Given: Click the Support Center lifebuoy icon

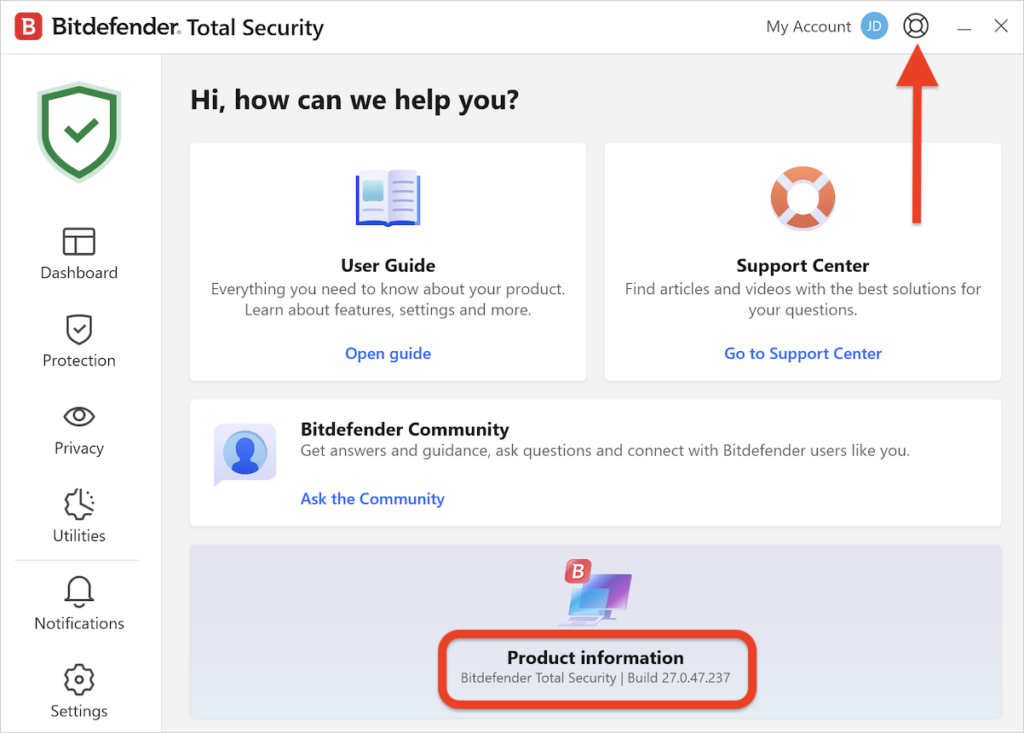Looking at the screenshot, I should (x=802, y=197).
